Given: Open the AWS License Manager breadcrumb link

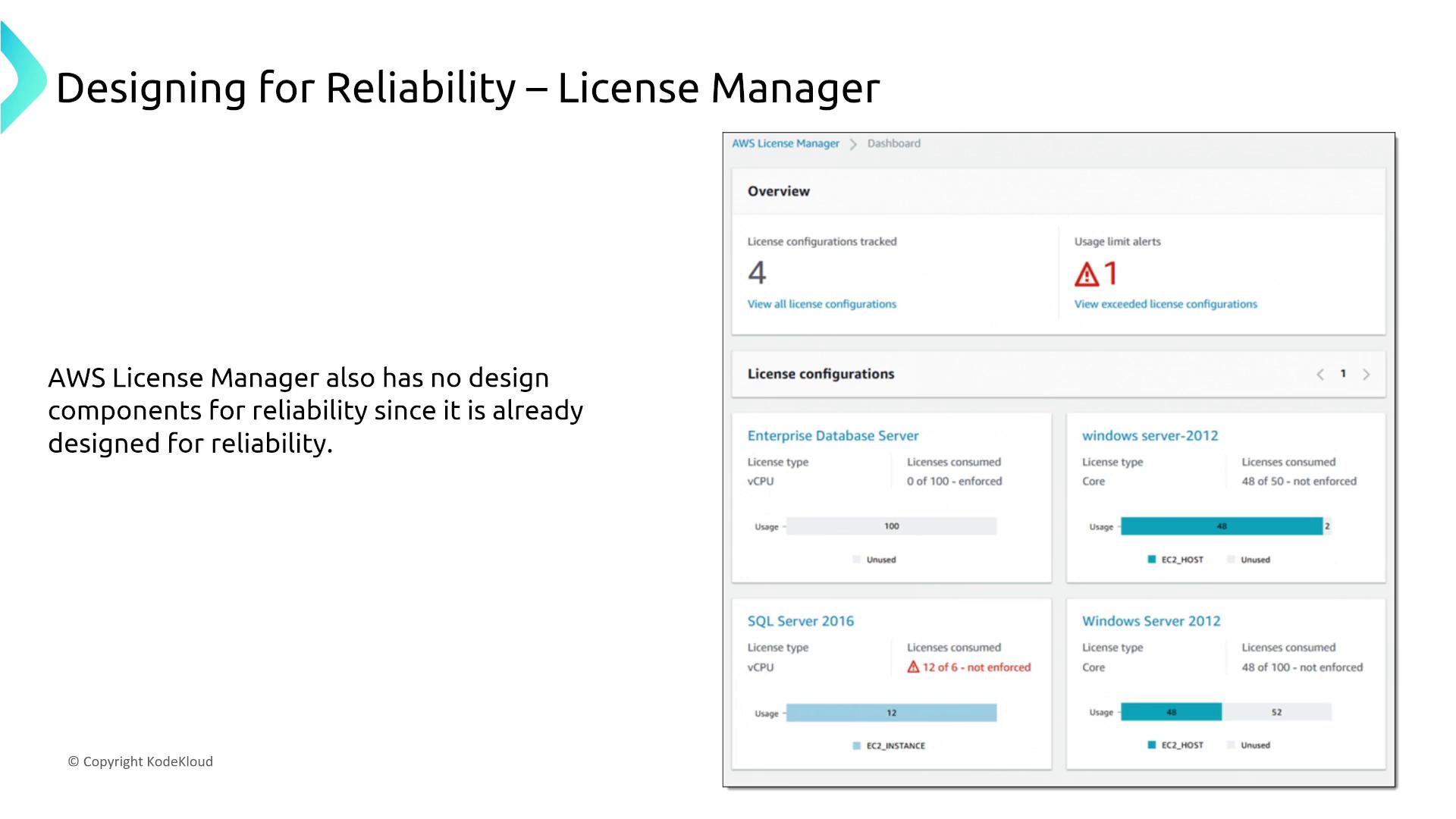Looking at the screenshot, I should [x=785, y=143].
